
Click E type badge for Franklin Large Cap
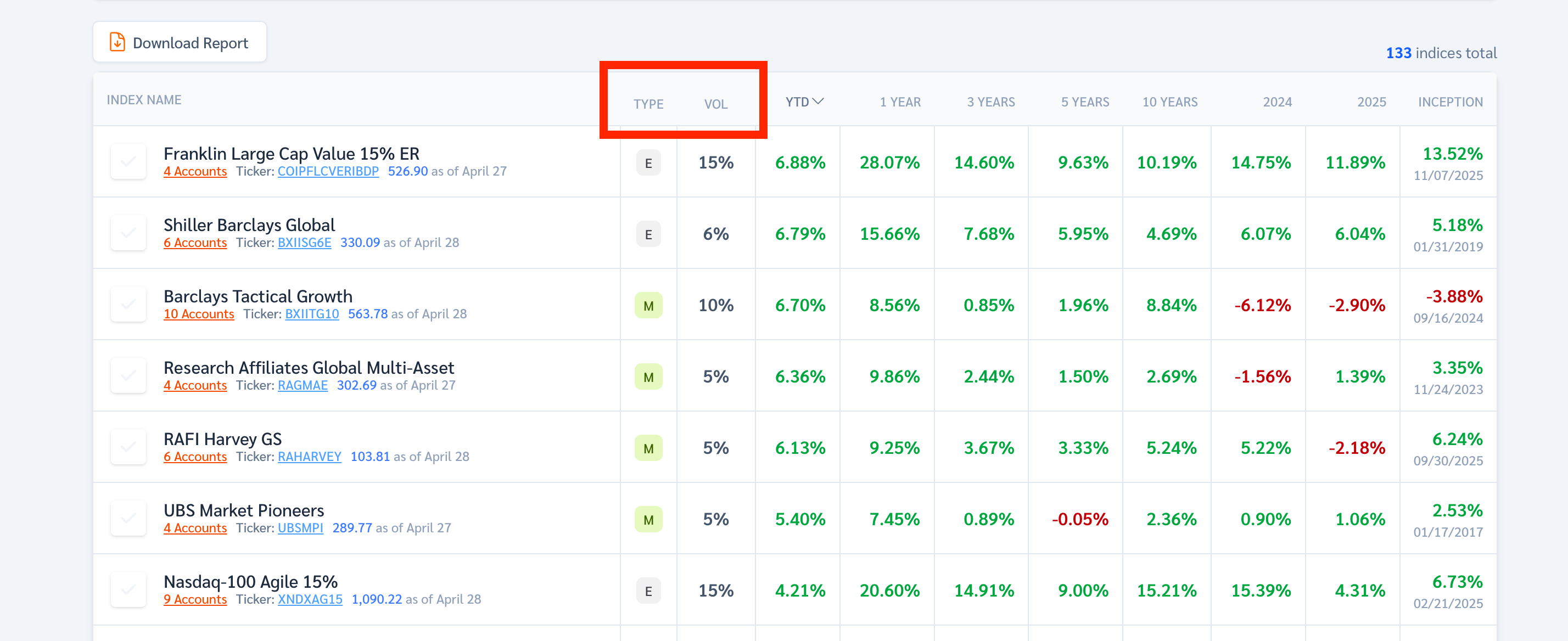click(648, 162)
